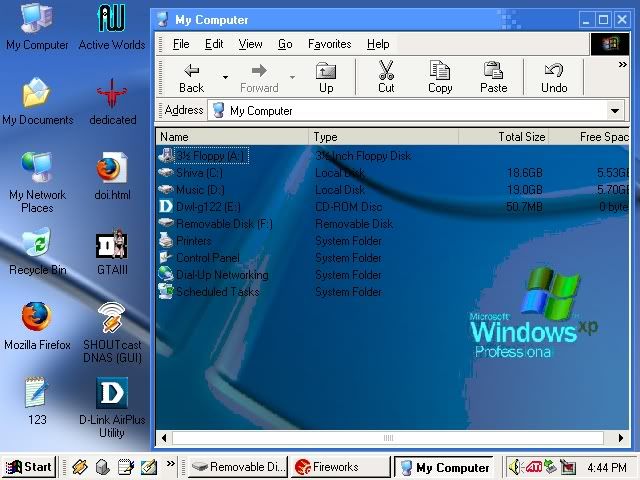
Task: Open the Go menu
Action: click(x=285, y=44)
